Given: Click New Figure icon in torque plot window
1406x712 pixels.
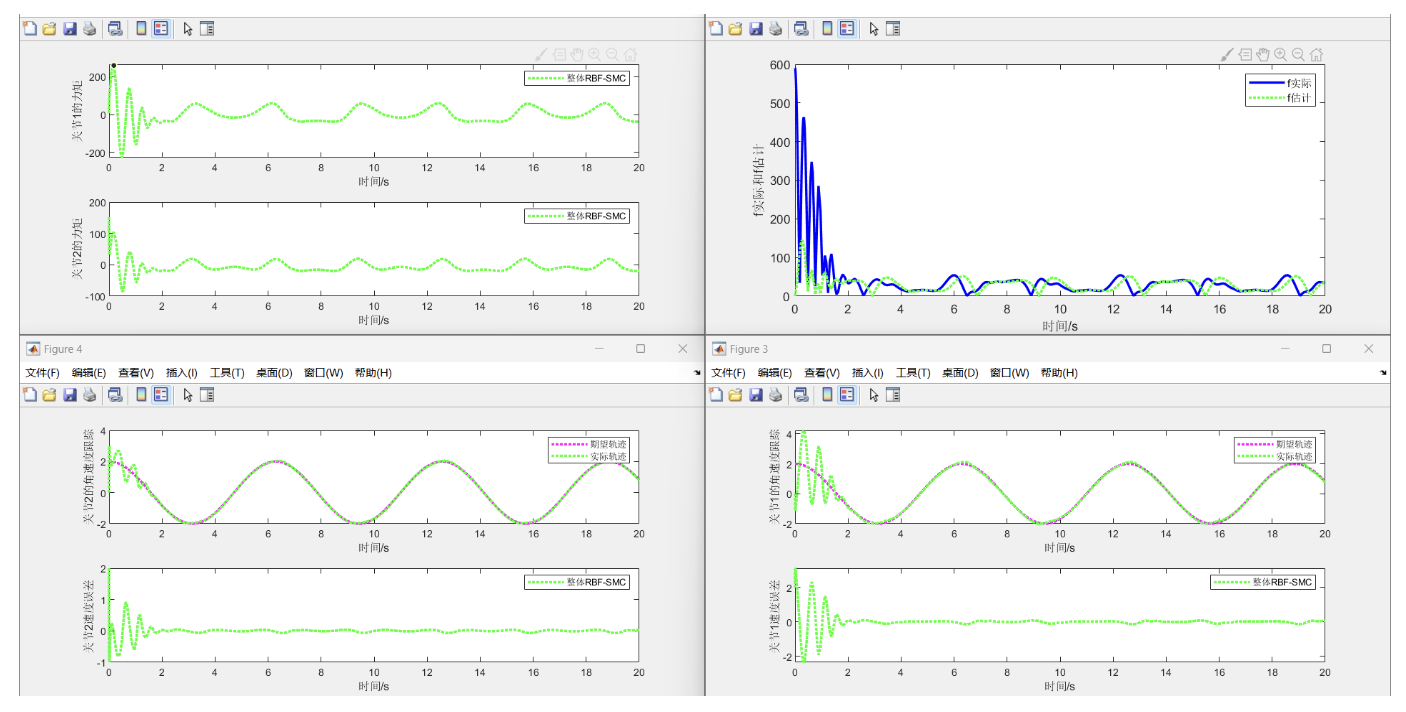Looking at the screenshot, I should 29,29.
